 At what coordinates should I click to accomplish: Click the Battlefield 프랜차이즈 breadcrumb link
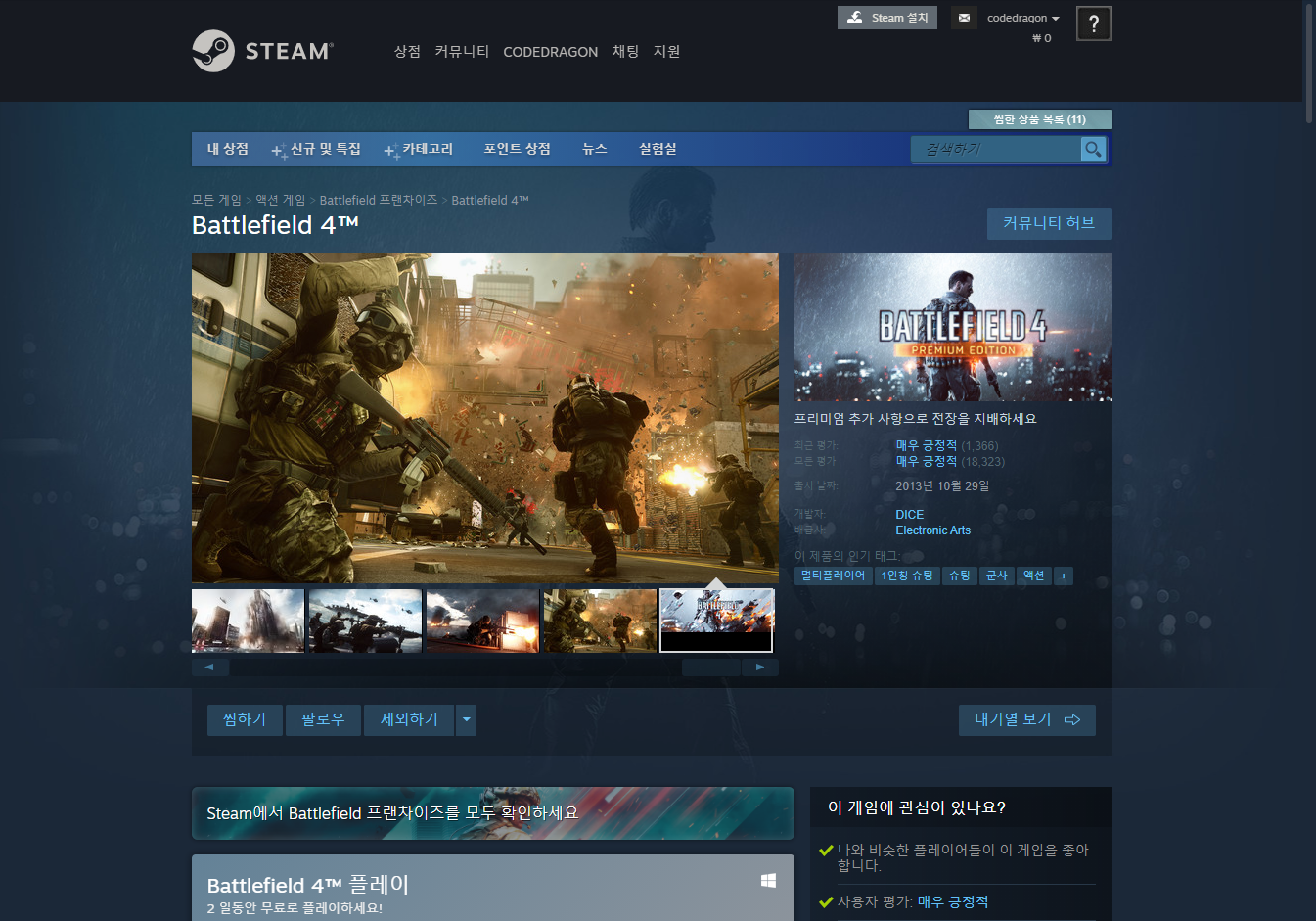379,200
